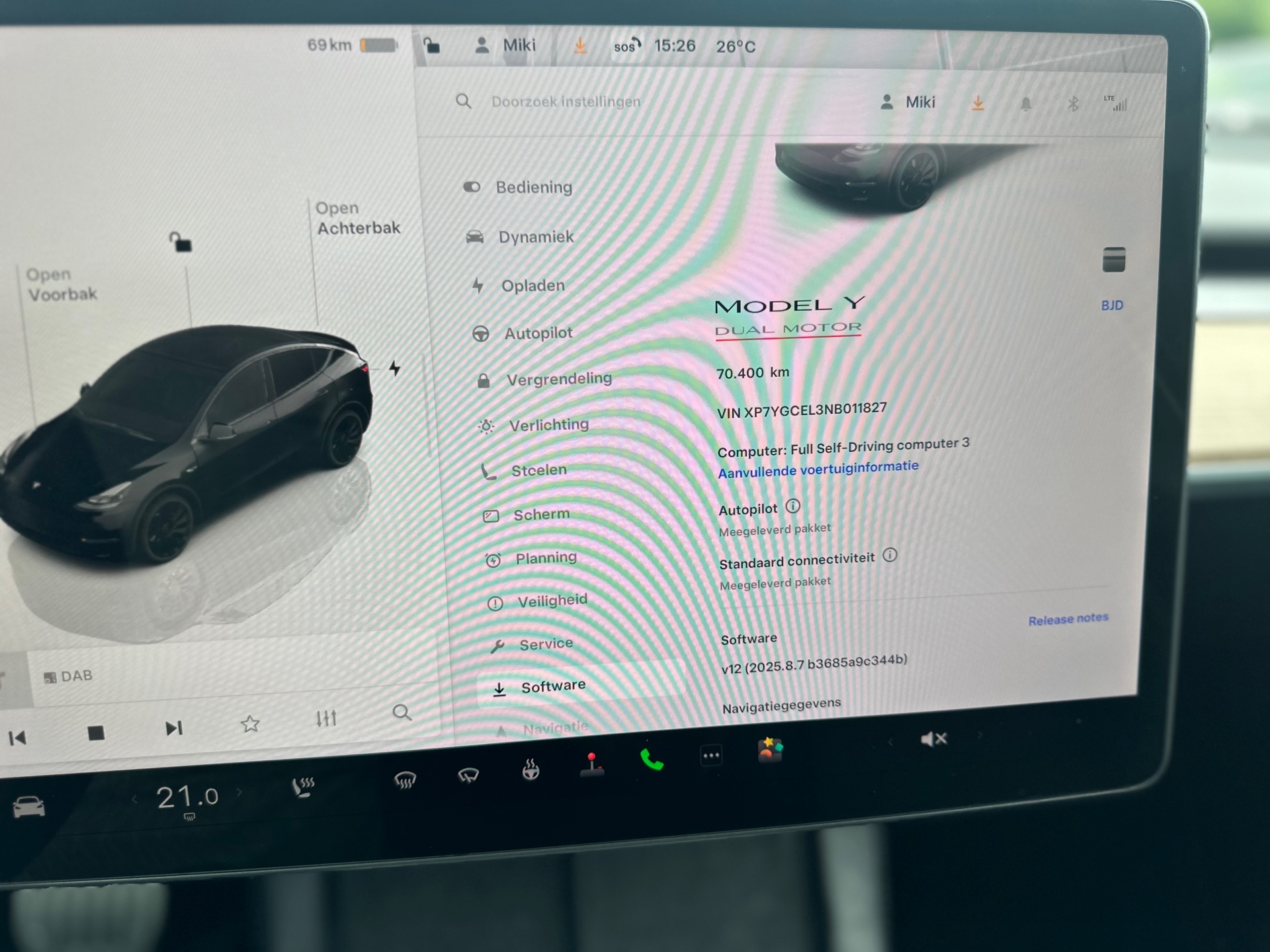Screen dimensions: 1270x952
Task: Open the Autopilot settings menu
Action: tap(538, 333)
